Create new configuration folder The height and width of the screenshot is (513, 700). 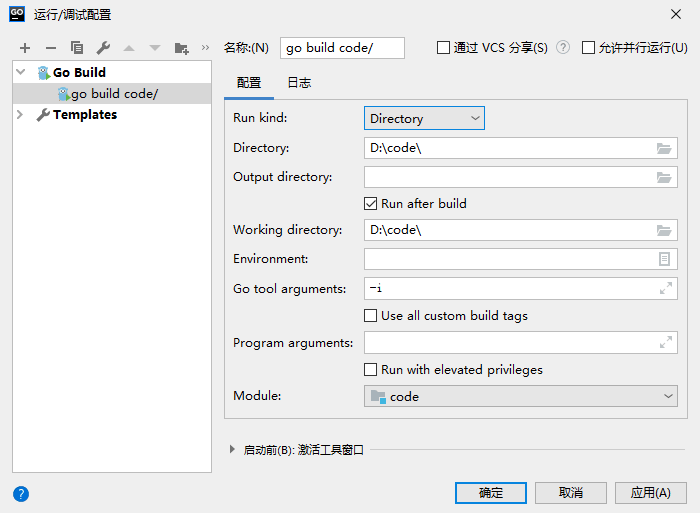coord(181,48)
